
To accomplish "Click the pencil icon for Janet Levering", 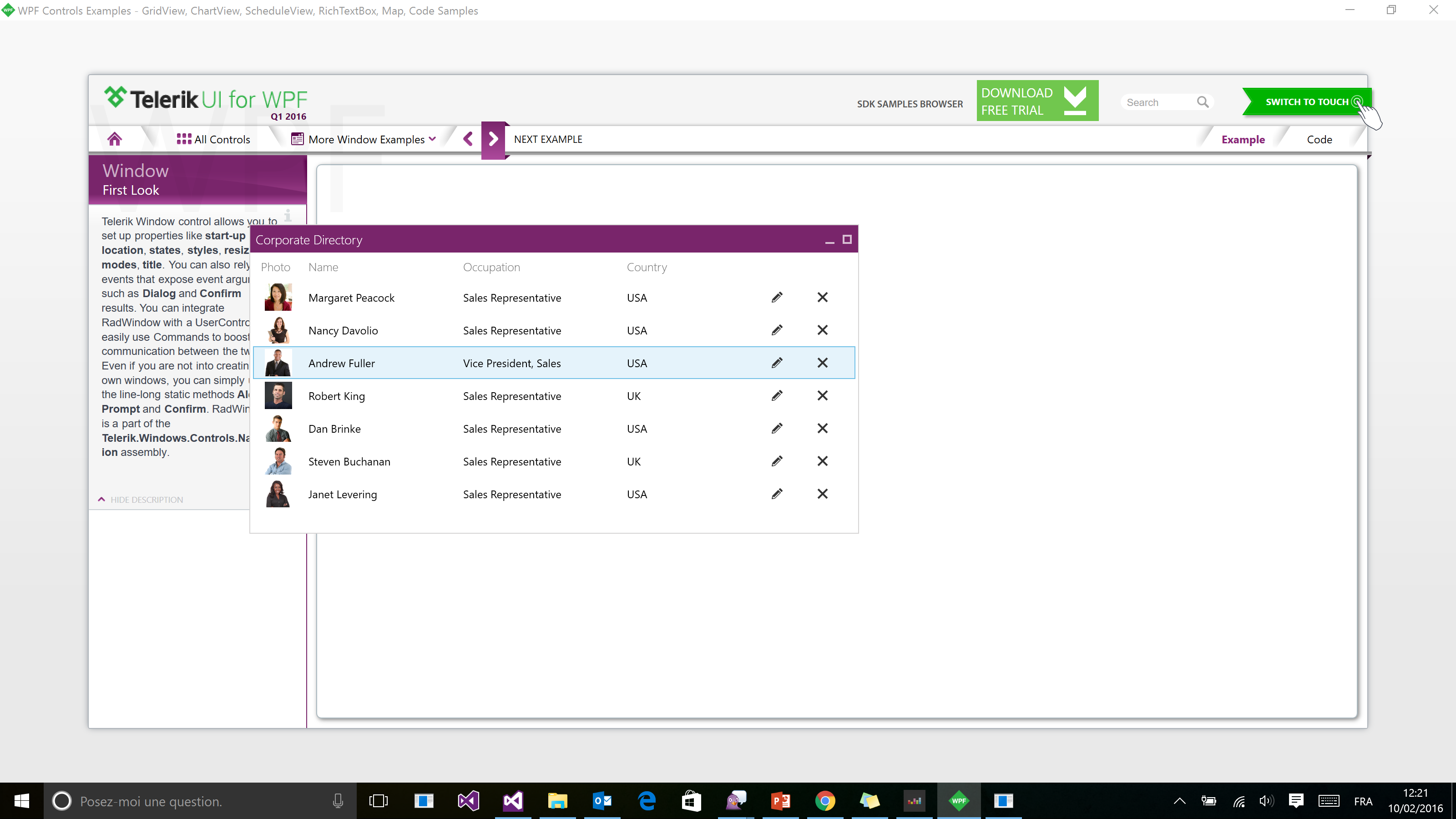I will click(777, 494).
